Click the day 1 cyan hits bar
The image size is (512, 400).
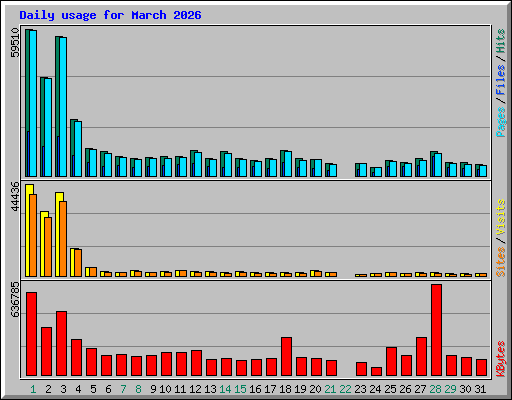[x=33, y=103]
